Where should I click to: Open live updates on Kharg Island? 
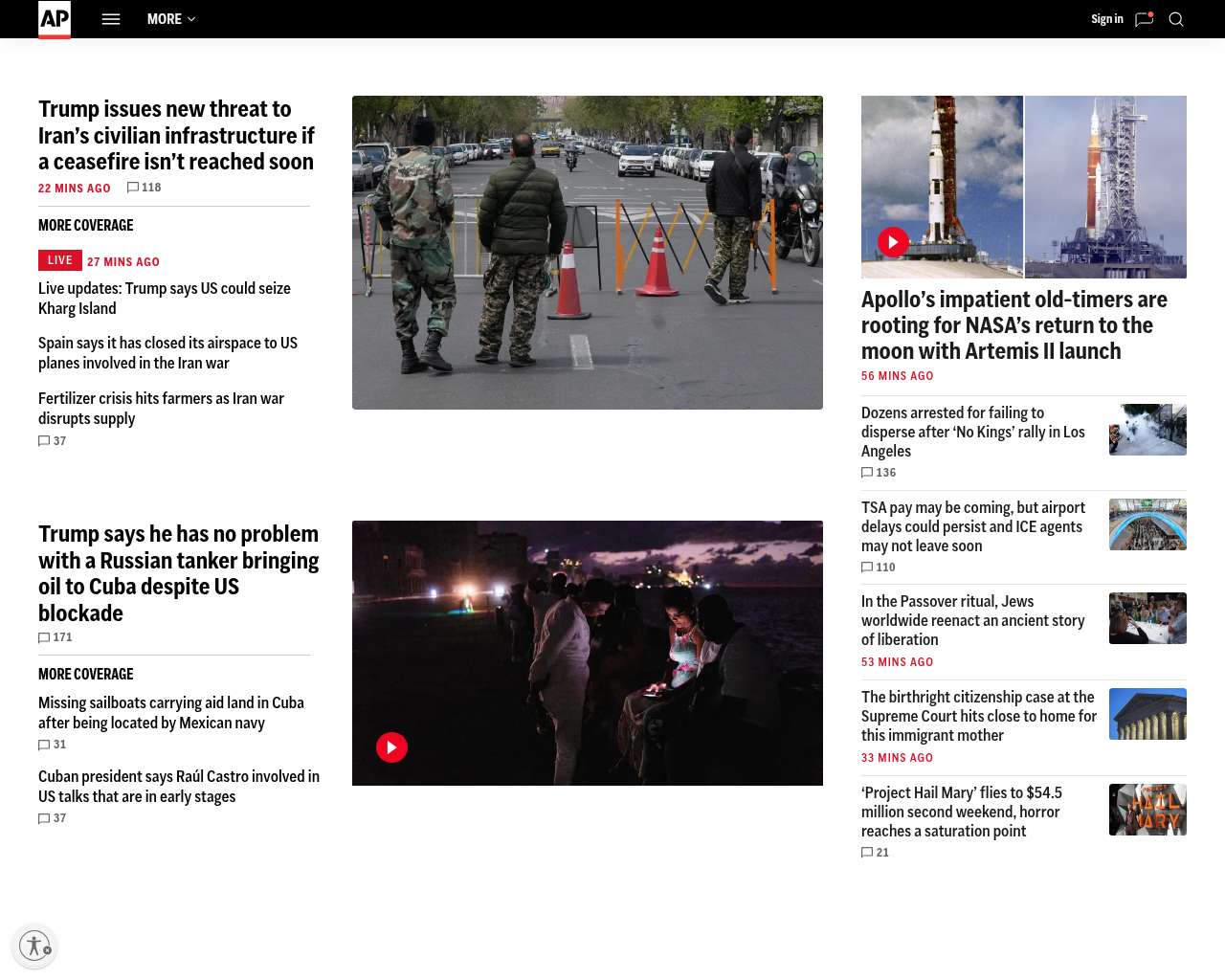pos(165,299)
